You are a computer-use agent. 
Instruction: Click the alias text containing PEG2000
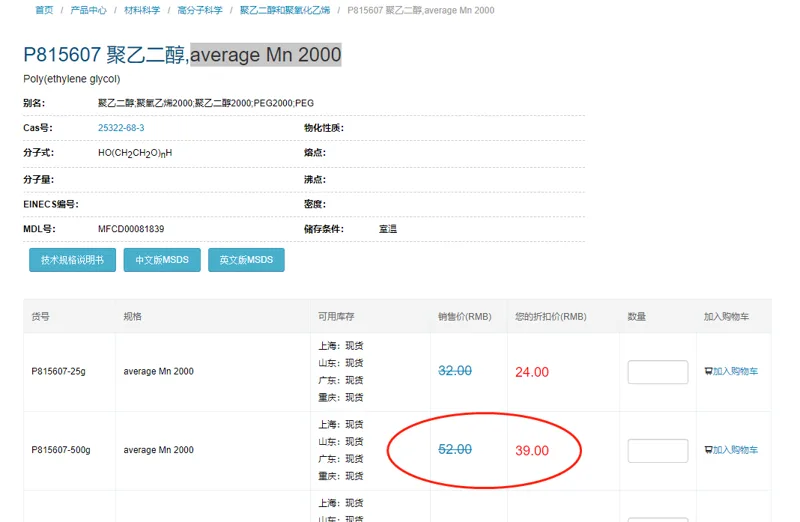(206, 103)
